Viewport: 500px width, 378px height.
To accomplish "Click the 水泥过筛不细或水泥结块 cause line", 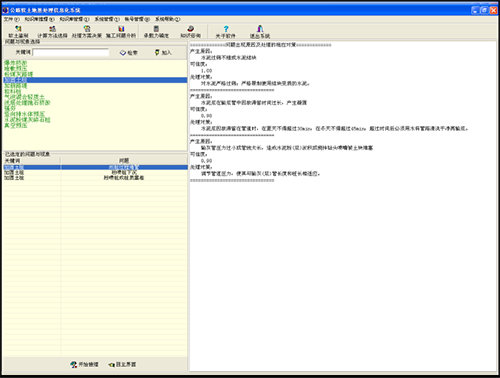I will [229, 58].
